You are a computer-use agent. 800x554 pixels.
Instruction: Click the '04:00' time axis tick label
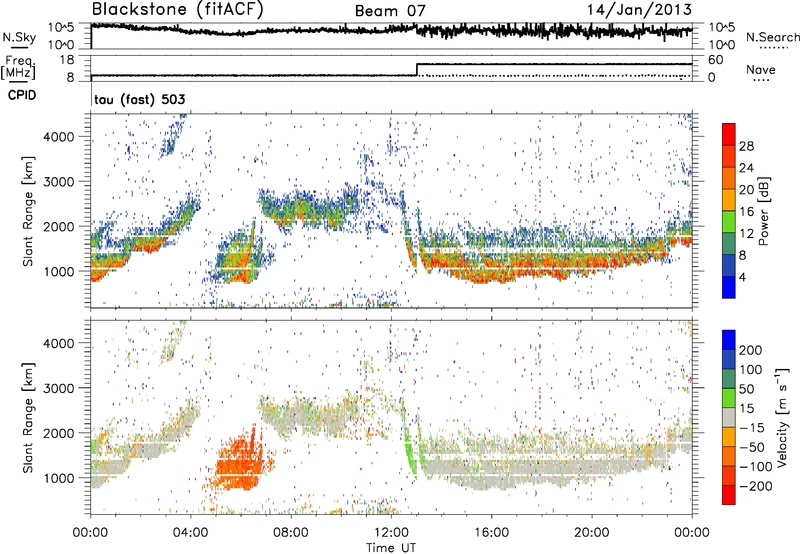191,533
